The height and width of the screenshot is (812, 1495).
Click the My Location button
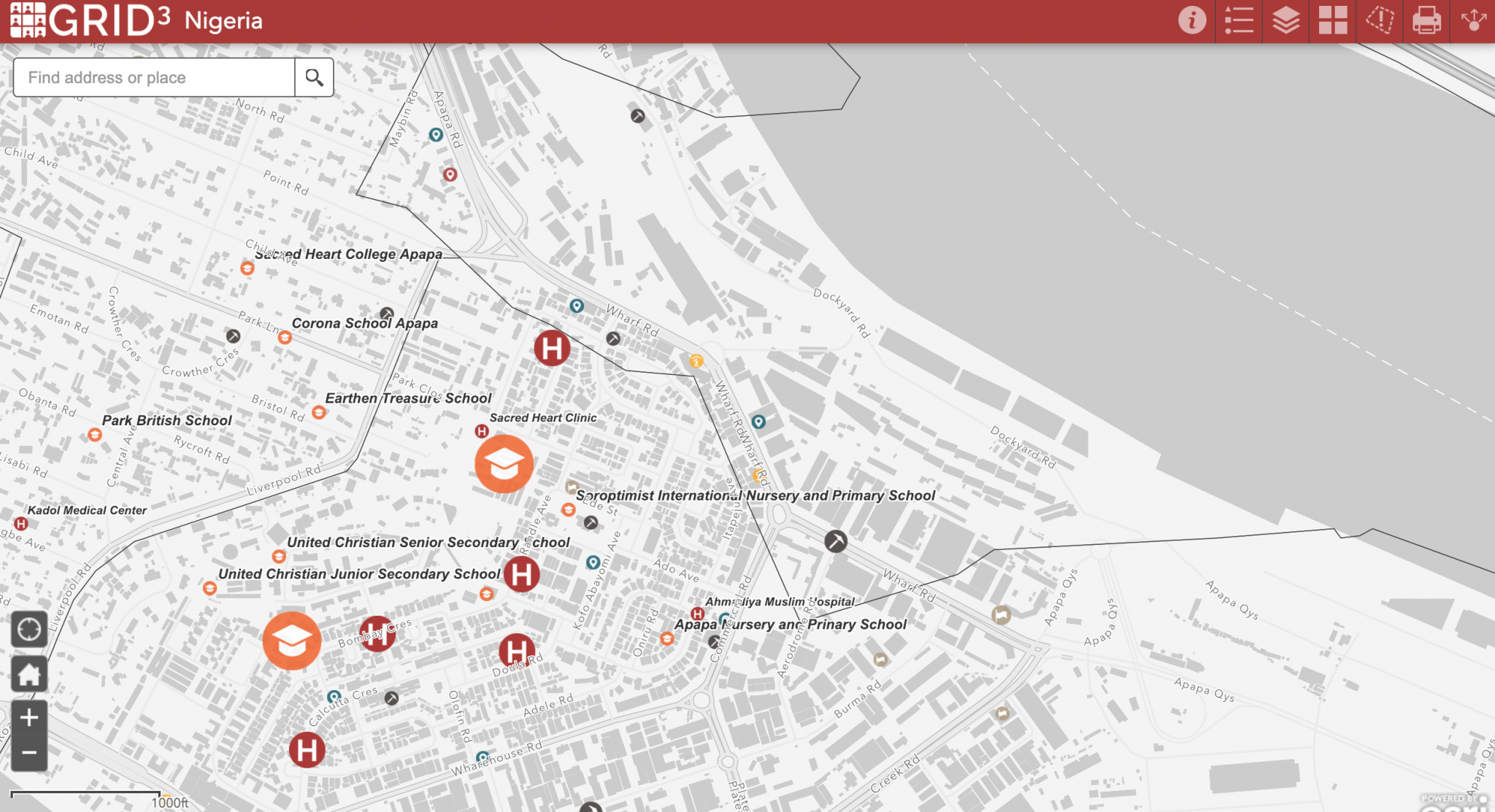(29, 628)
